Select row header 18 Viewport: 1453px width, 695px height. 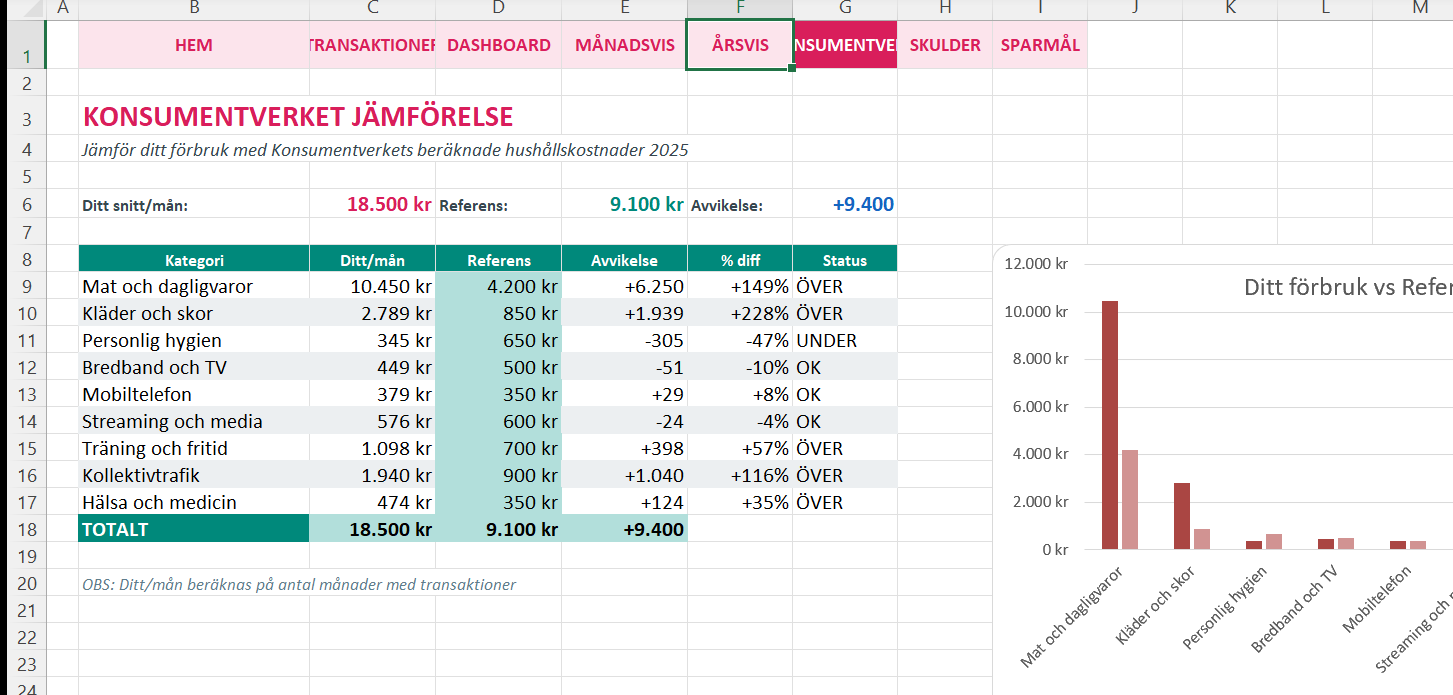26,529
